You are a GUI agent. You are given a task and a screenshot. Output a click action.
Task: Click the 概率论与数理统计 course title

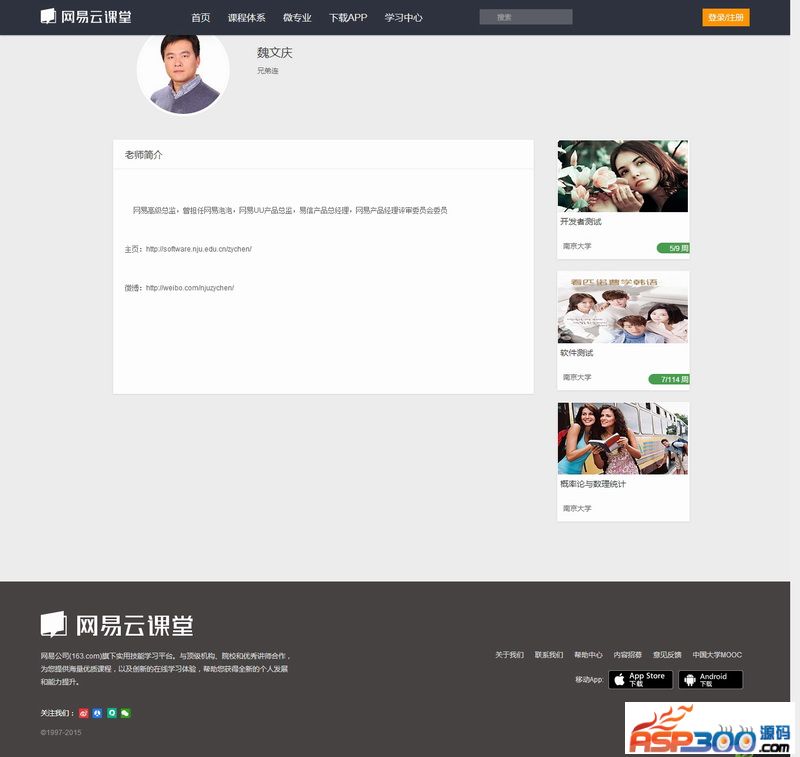[x=592, y=484]
